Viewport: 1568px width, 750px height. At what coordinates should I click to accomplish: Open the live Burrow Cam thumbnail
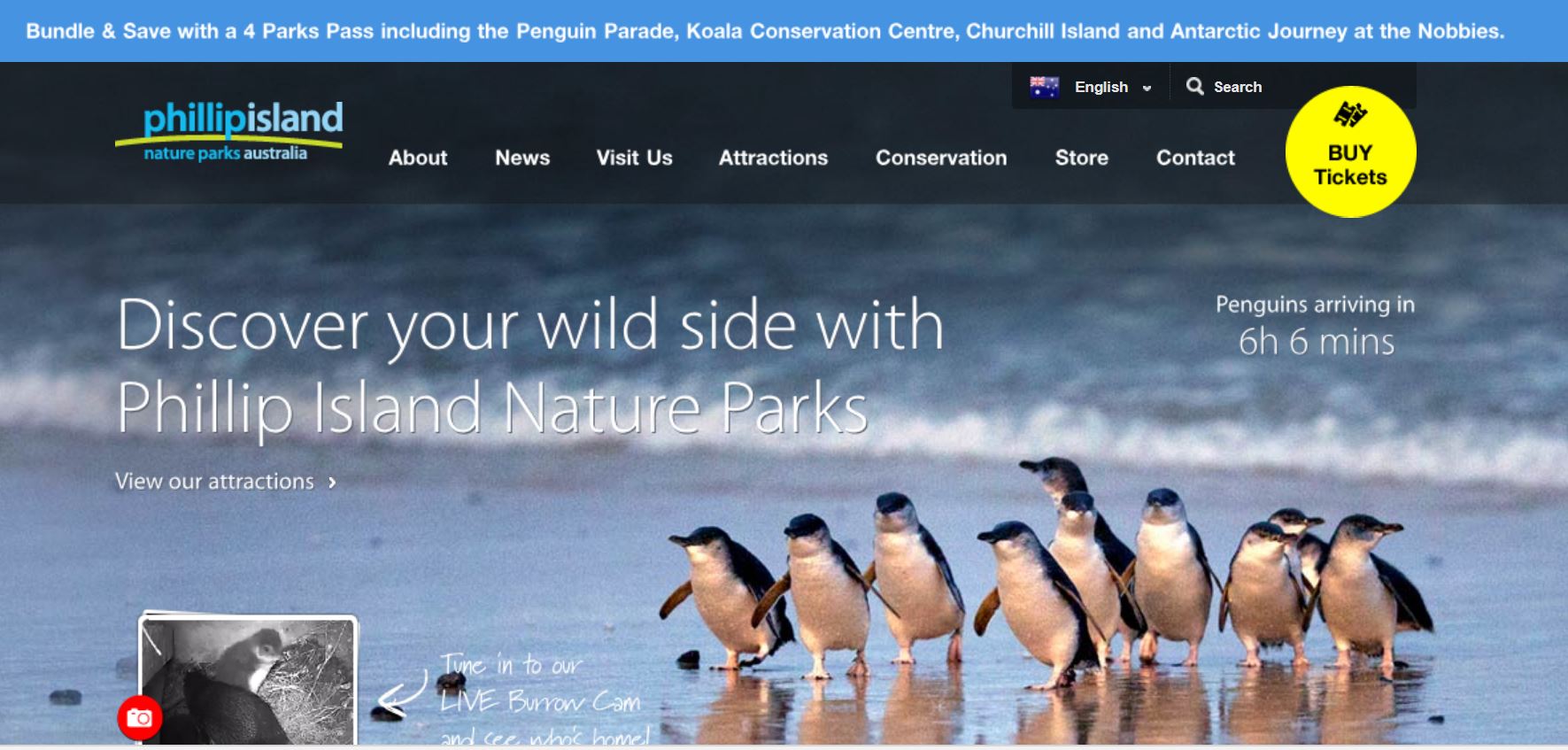click(x=249, y=680)
